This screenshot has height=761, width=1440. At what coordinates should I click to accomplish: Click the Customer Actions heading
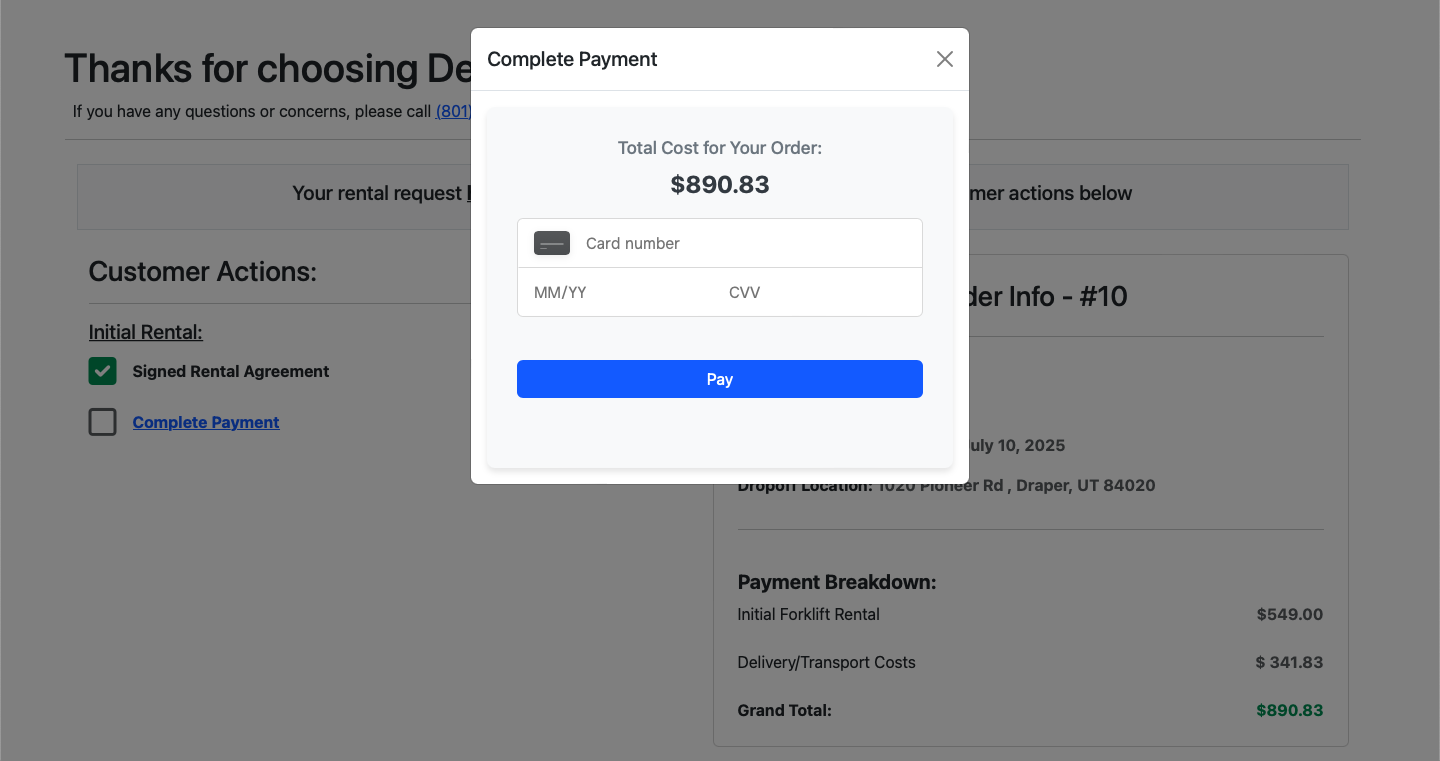pos(203,271)
